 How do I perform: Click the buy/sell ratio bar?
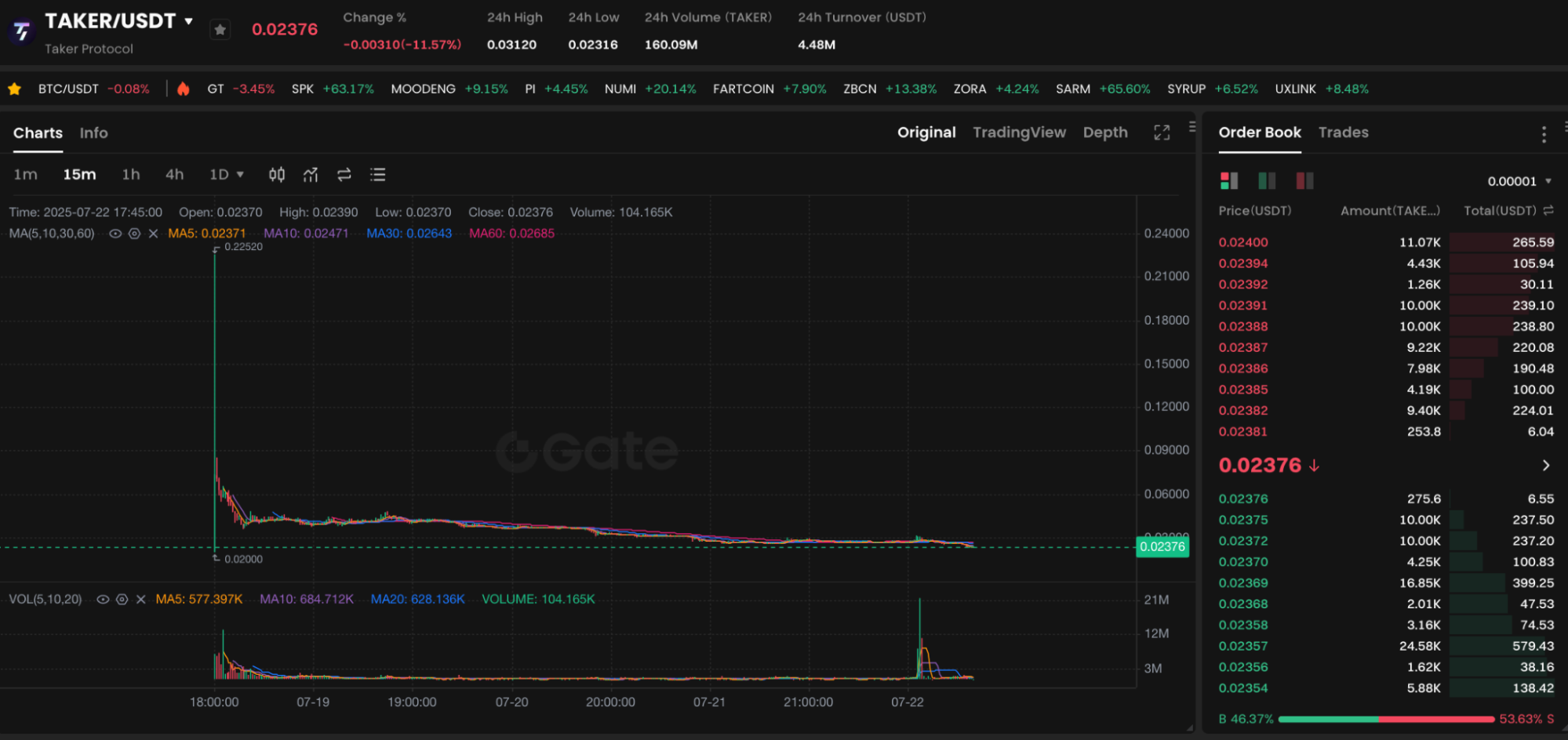click(x=1386, y=719)
